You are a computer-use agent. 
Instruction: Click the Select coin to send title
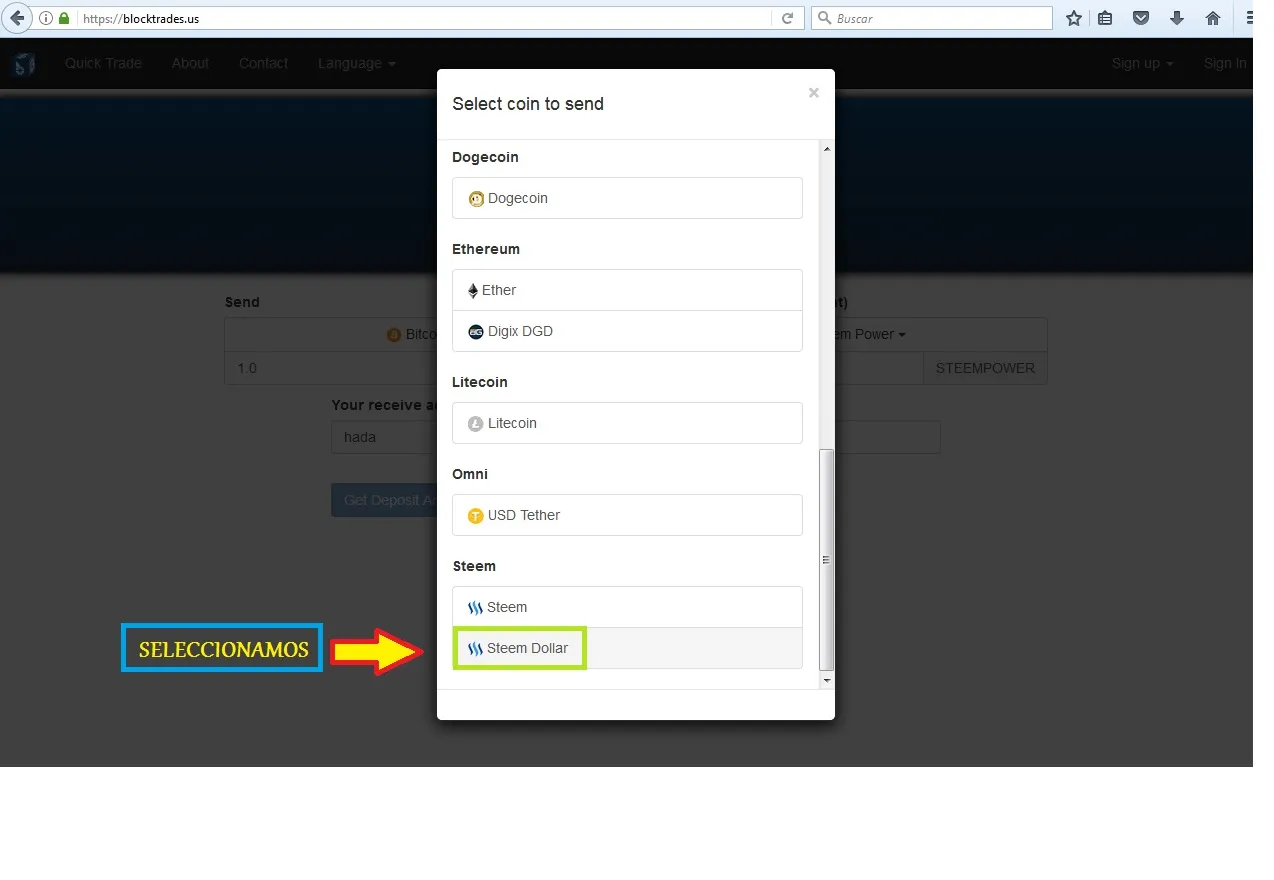tap(528, 104)
